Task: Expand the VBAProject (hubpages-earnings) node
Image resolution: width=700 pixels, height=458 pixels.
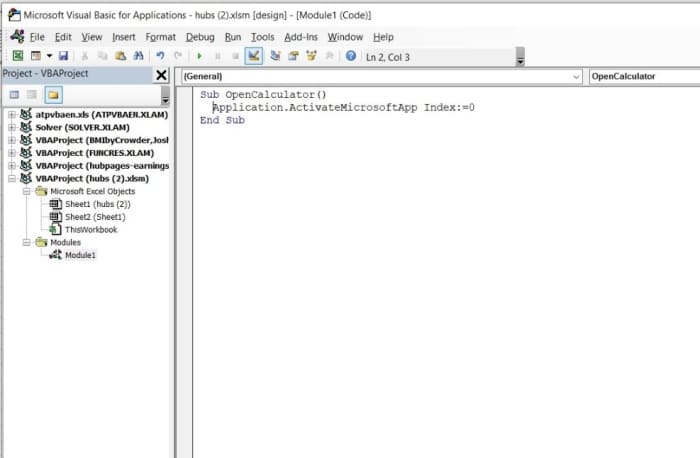Action: [12, 166]
